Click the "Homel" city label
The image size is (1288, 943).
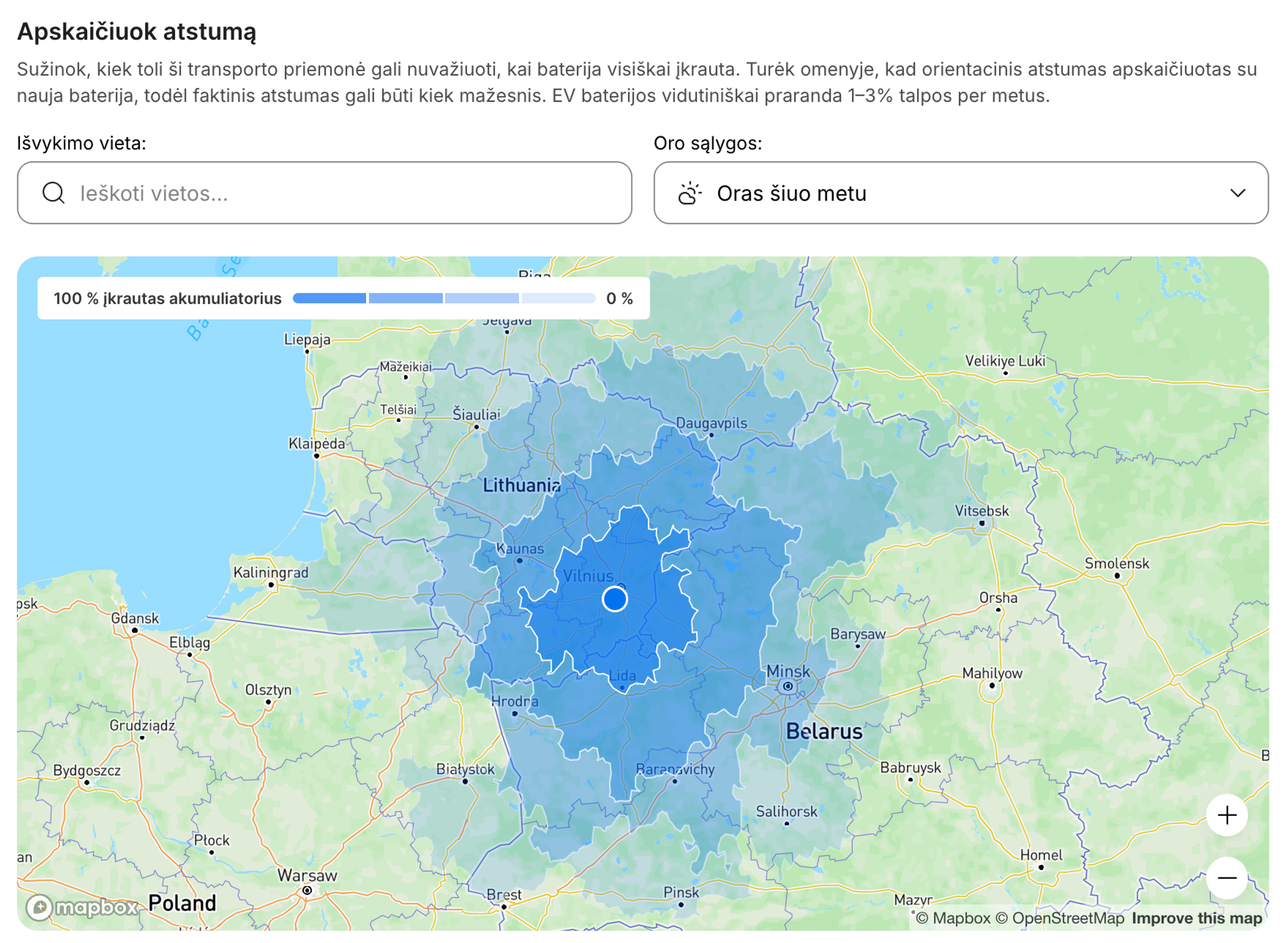(x=1041, y=855)
